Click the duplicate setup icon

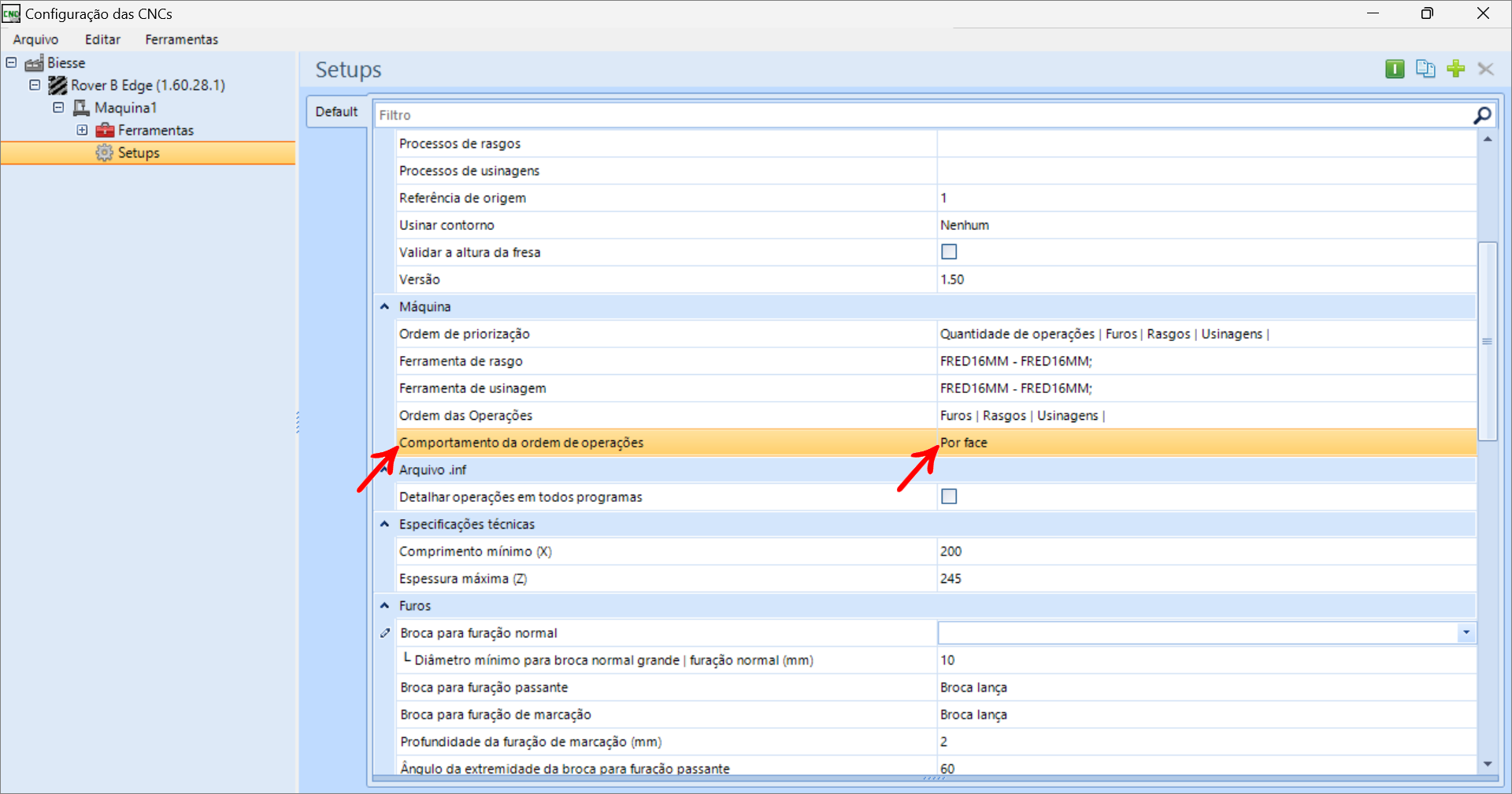click(1425, 69)
